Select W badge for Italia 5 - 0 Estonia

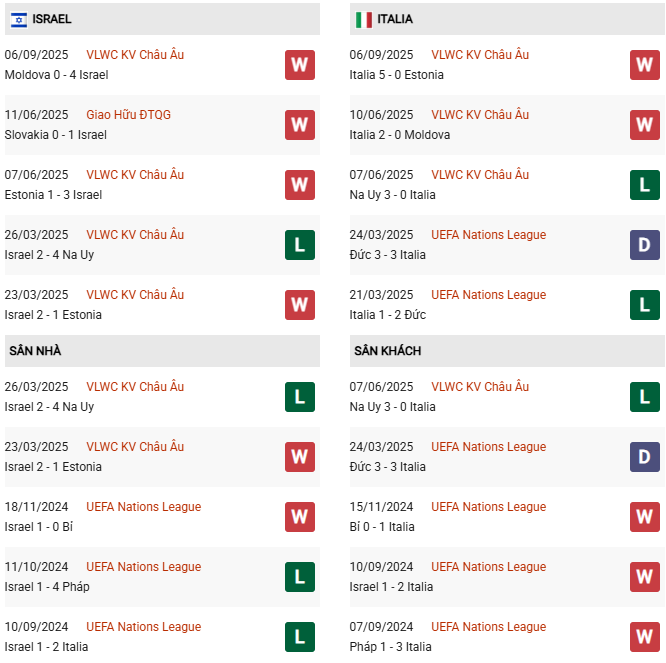click(x=645, y=65)
